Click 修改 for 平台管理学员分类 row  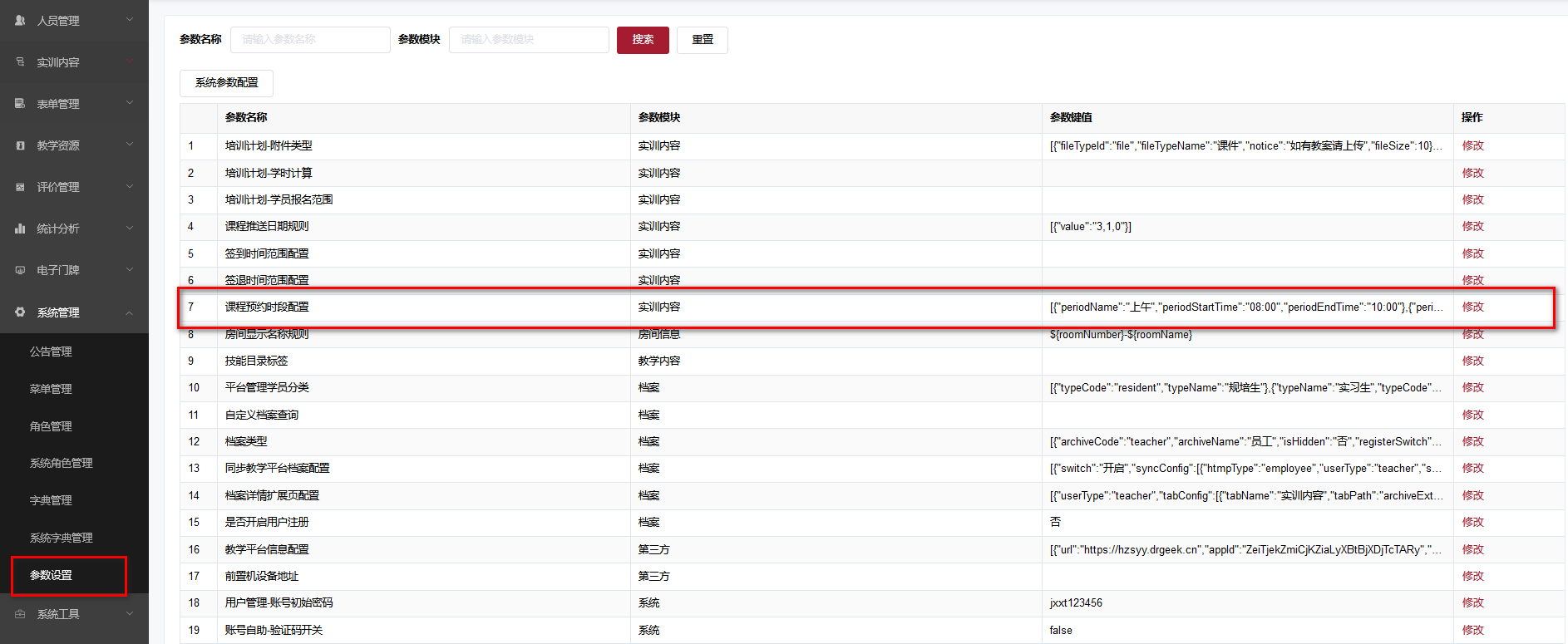[1472, 387]
